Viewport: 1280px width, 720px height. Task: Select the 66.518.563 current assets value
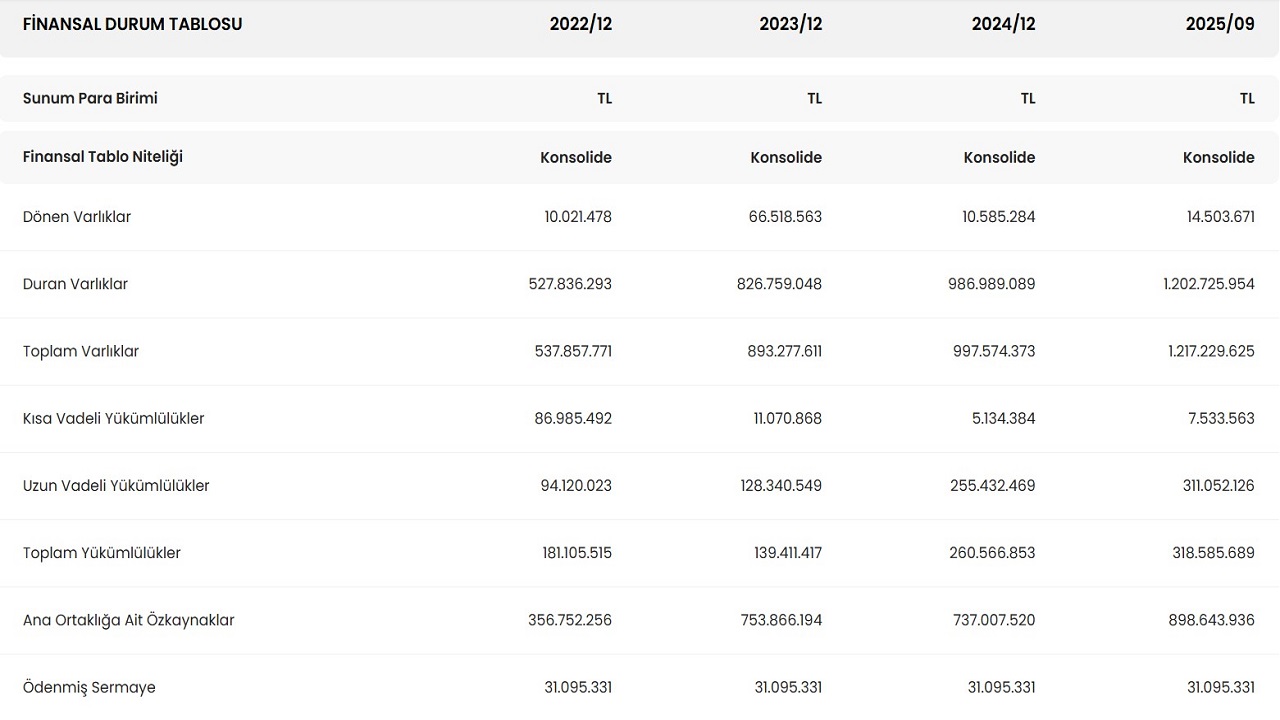[784, 217]
